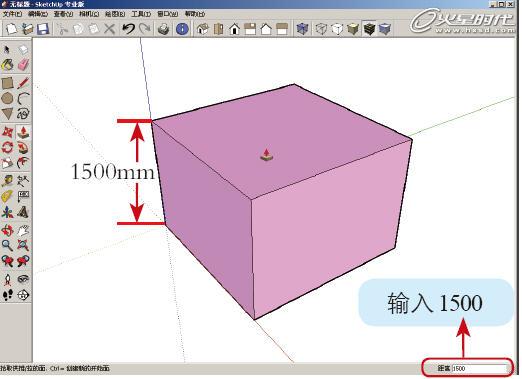The height and width of the screenshot is (379, 522).
Task: Select the Protractor tool
Action: [x=7, y=196]
